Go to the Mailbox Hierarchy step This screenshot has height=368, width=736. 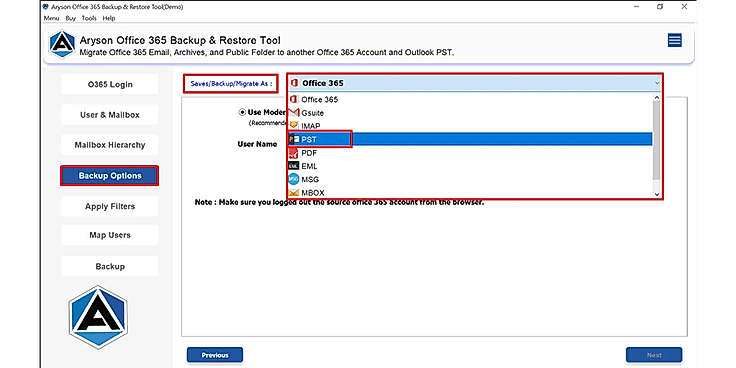(110, 145)
